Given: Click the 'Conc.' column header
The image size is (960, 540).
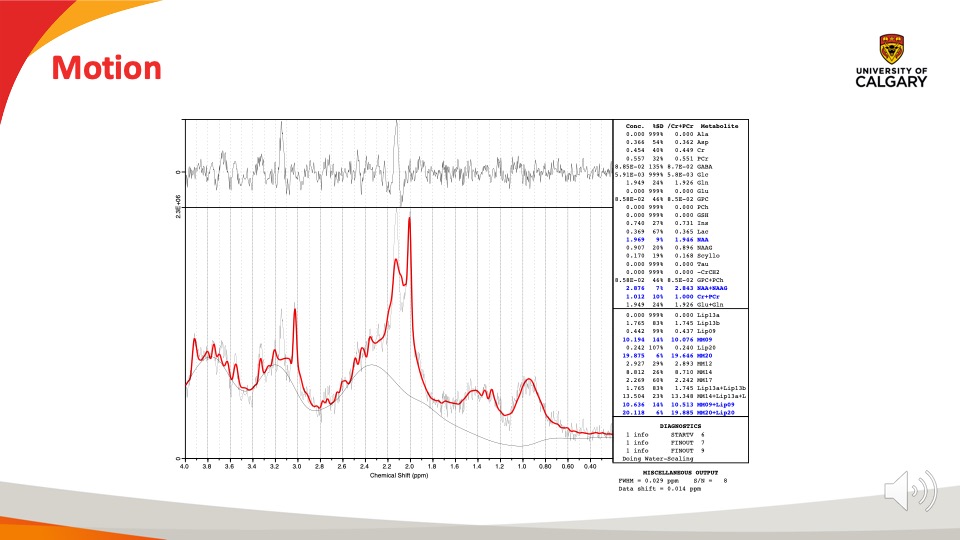Looking at the screenshot, I should pos(636,126).
